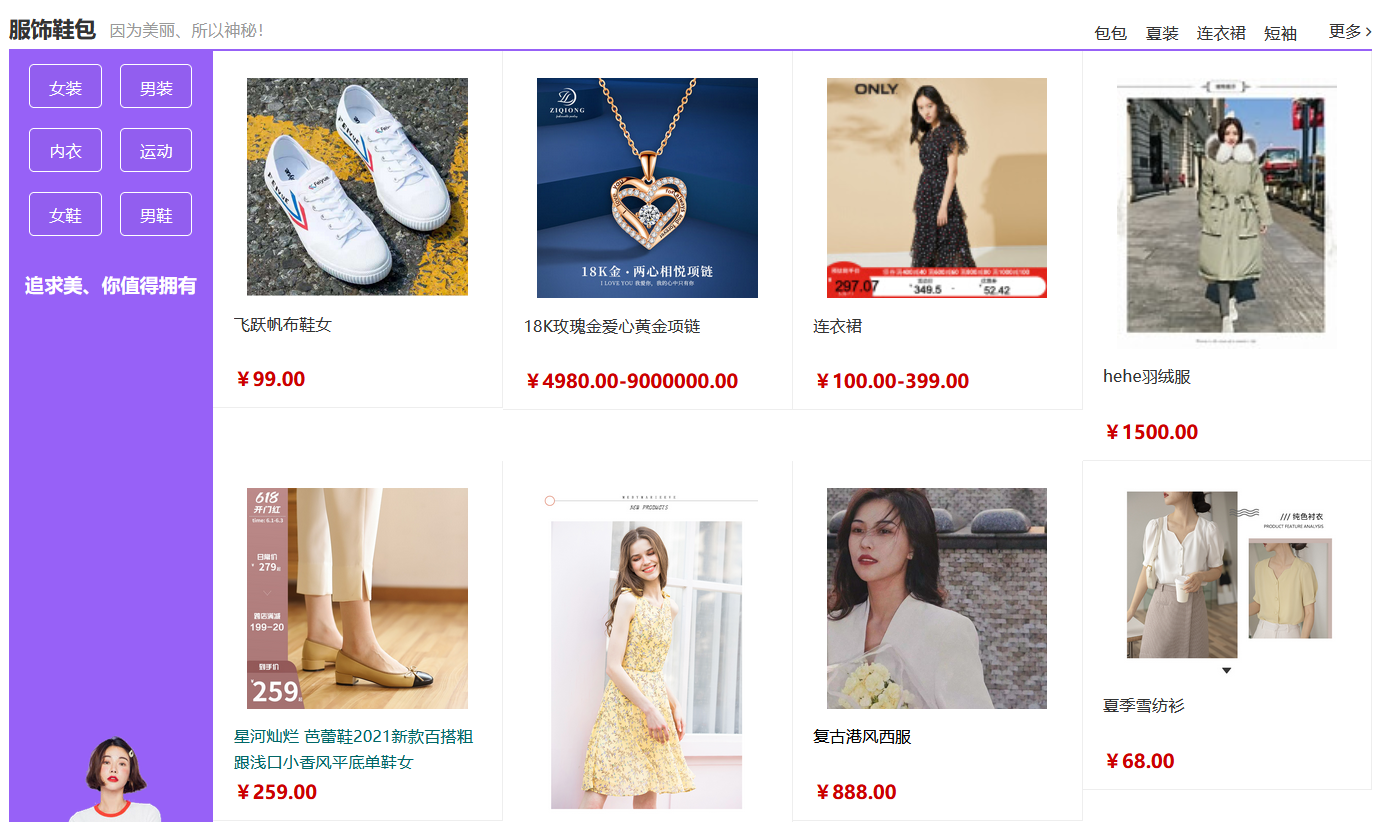Open the 女装 category button
The width and height of the screenshot is (1379, 822).
65,86
